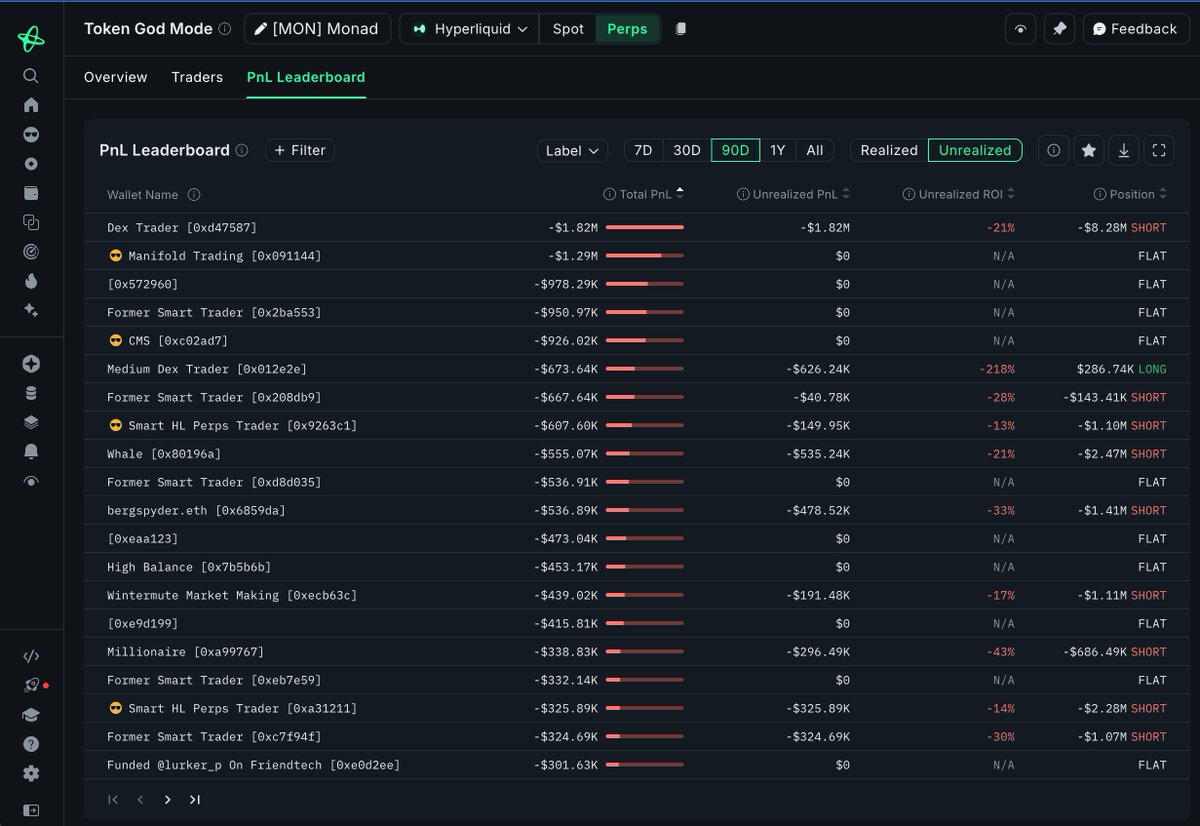
Task: Open the target icon in the sidebar
Action: 31,252
